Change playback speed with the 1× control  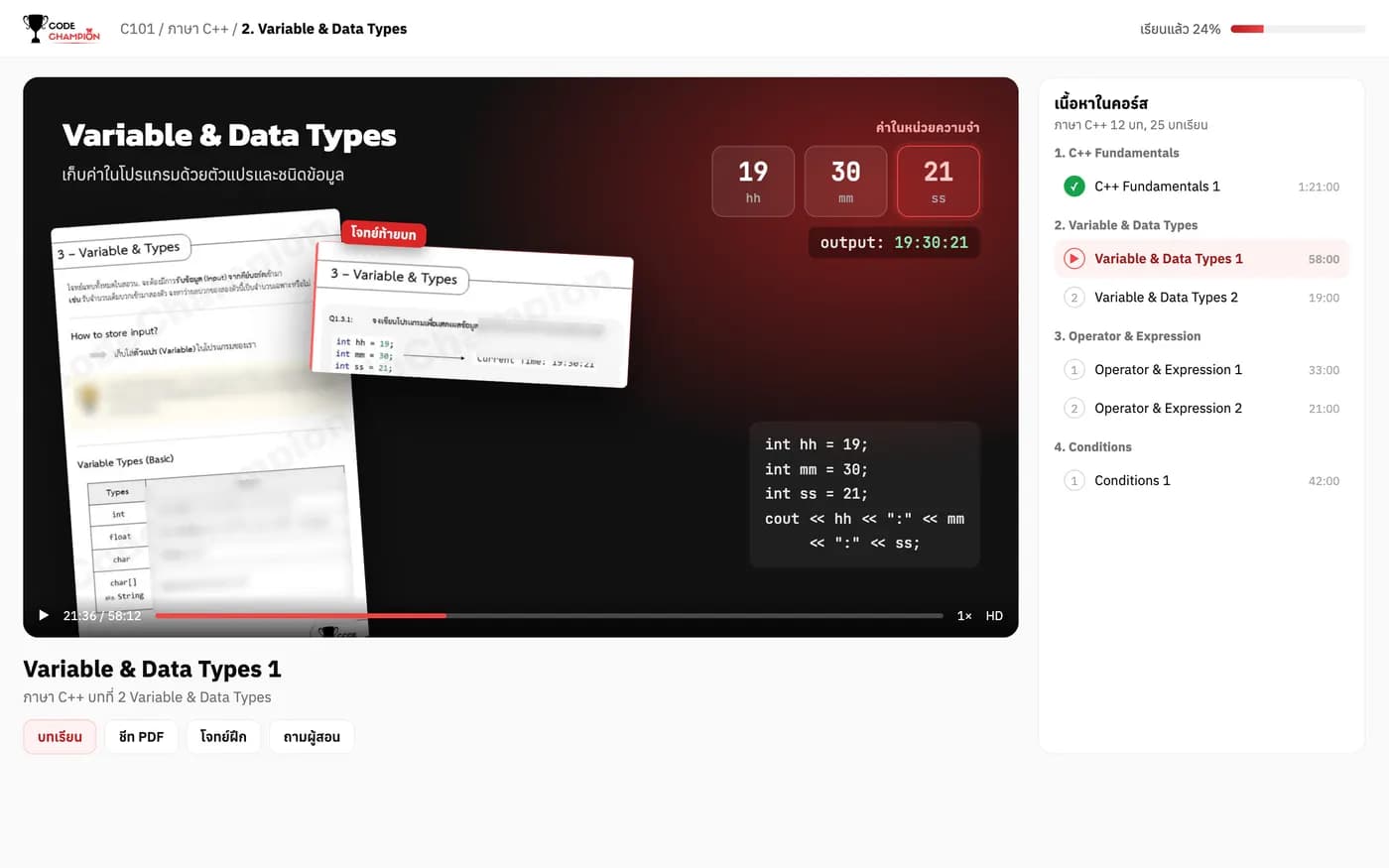pos(964,616)
